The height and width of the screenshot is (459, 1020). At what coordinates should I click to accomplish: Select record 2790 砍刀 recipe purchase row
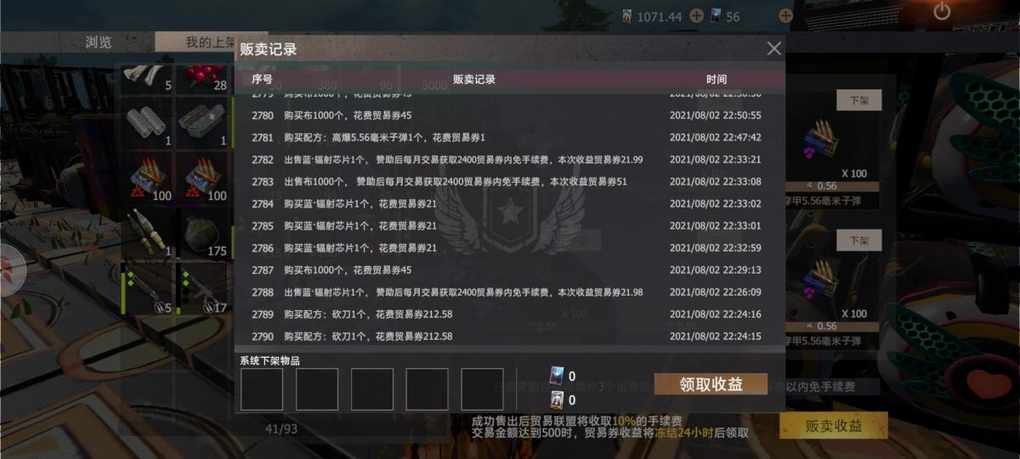click(x=507, y=337)
